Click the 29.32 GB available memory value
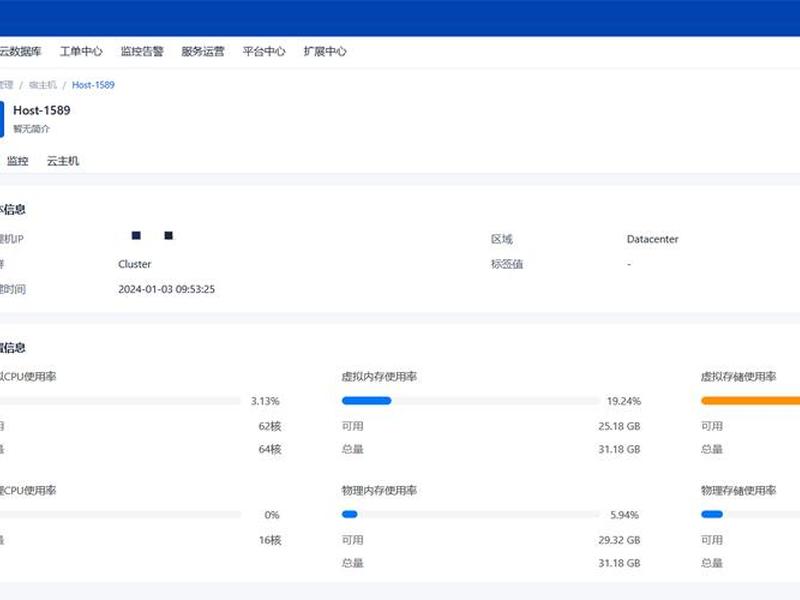 pos(619,540)
